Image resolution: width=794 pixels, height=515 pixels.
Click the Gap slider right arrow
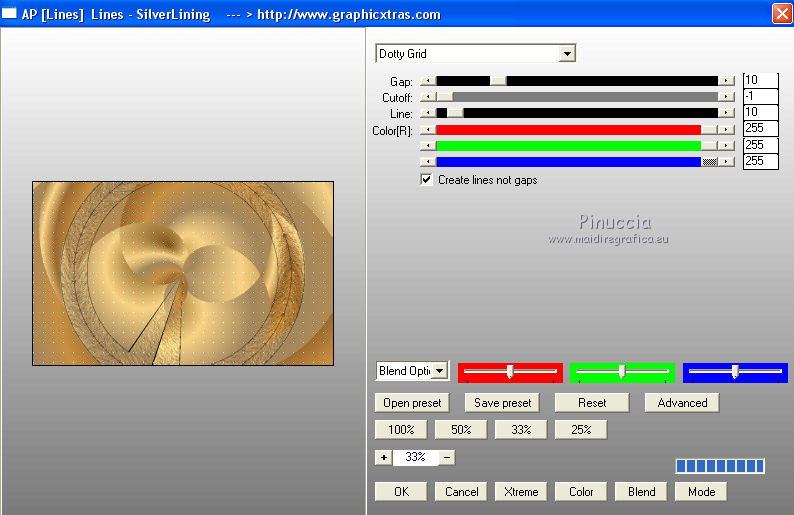pos(726,81)
